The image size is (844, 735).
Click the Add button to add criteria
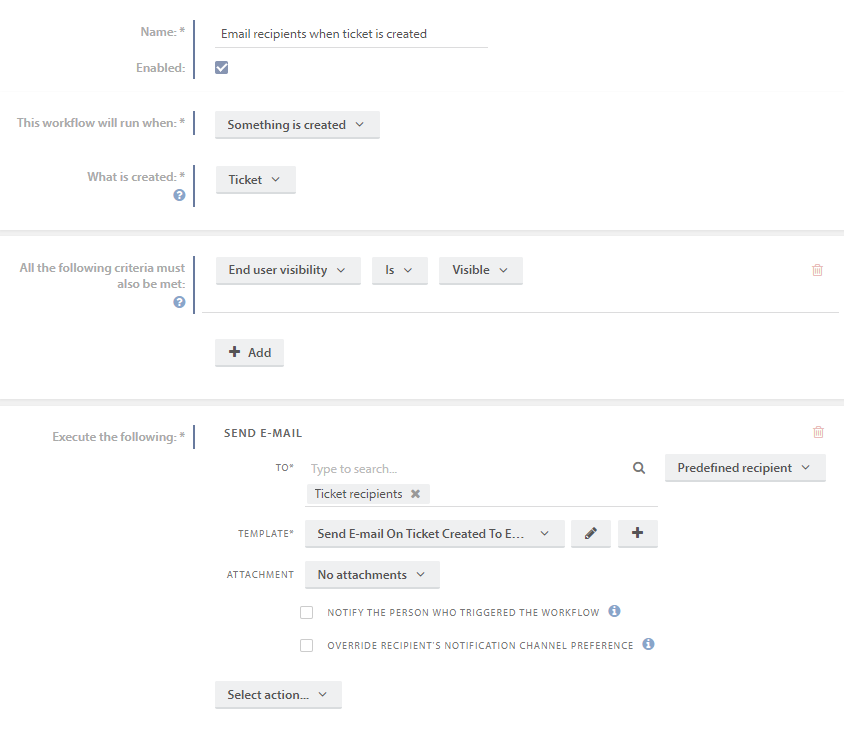[248, 352]
